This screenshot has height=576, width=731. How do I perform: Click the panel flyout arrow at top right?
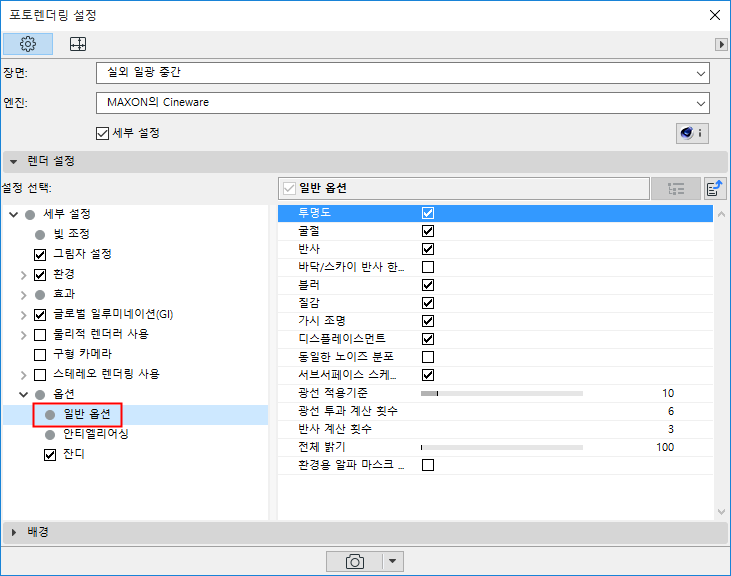pos(721,44)
